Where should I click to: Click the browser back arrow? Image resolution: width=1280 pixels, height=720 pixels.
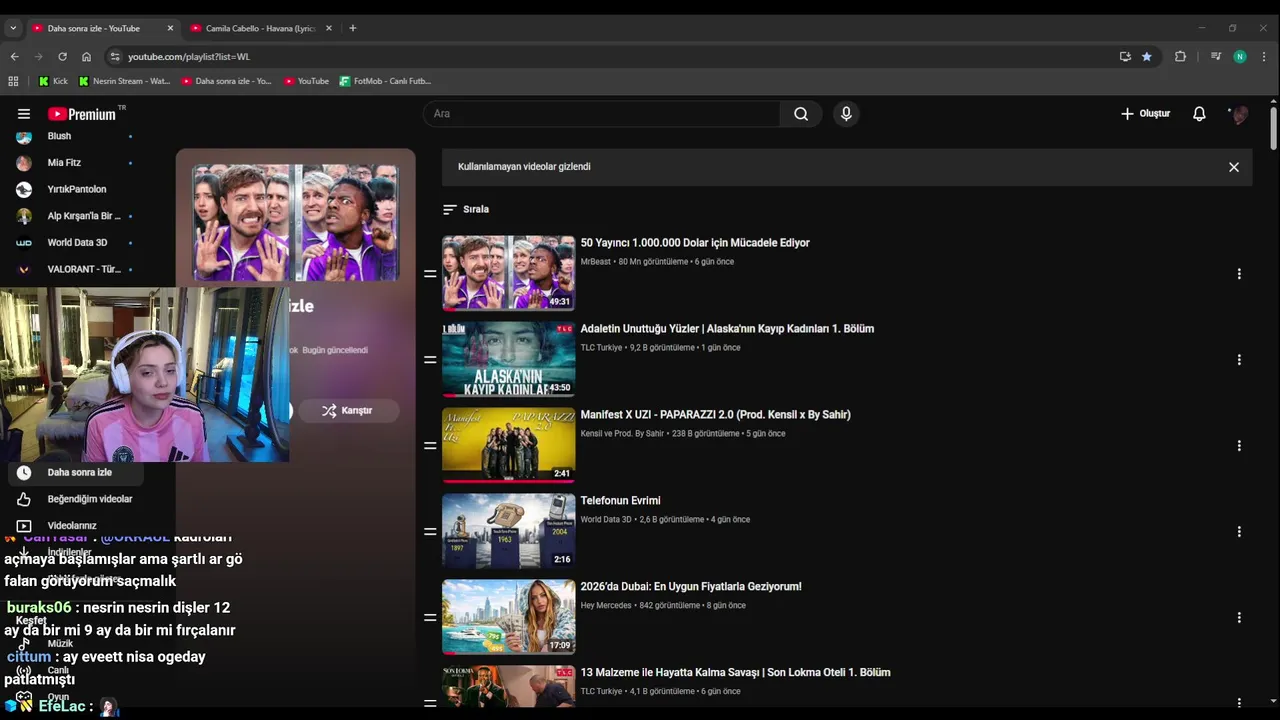click(14, 57)
